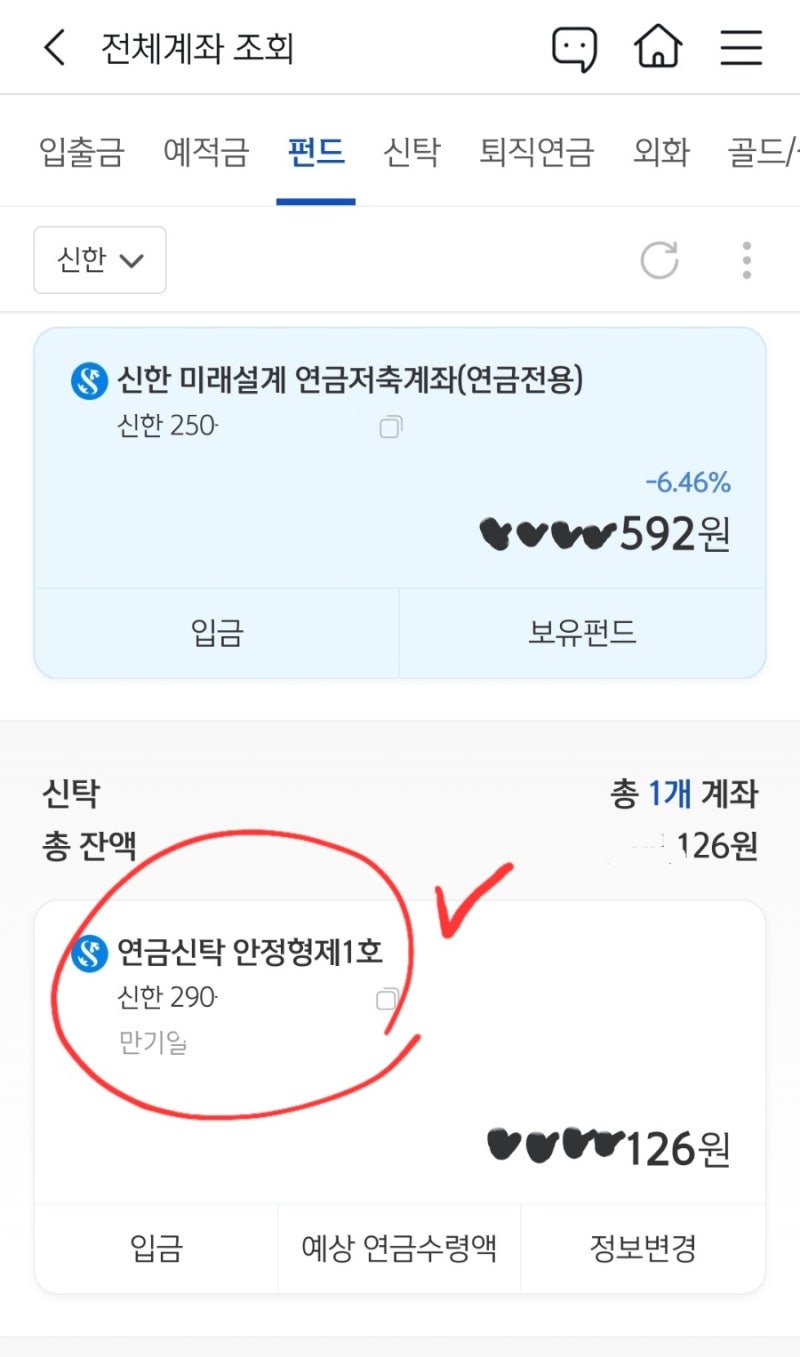Open the 퇴직연금 tab
Image resolution: width=800 pixels, height=1357 pixels.
click(536, 153)
